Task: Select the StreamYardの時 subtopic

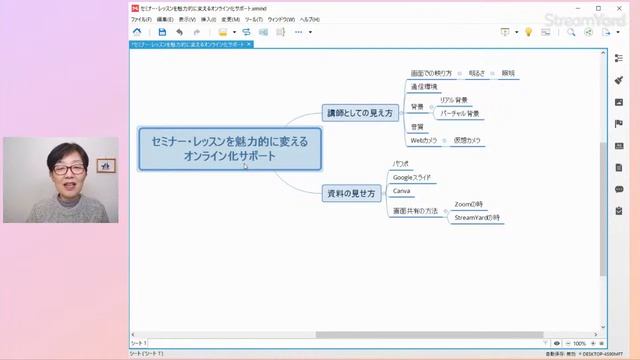Action: tap(477, 218)
